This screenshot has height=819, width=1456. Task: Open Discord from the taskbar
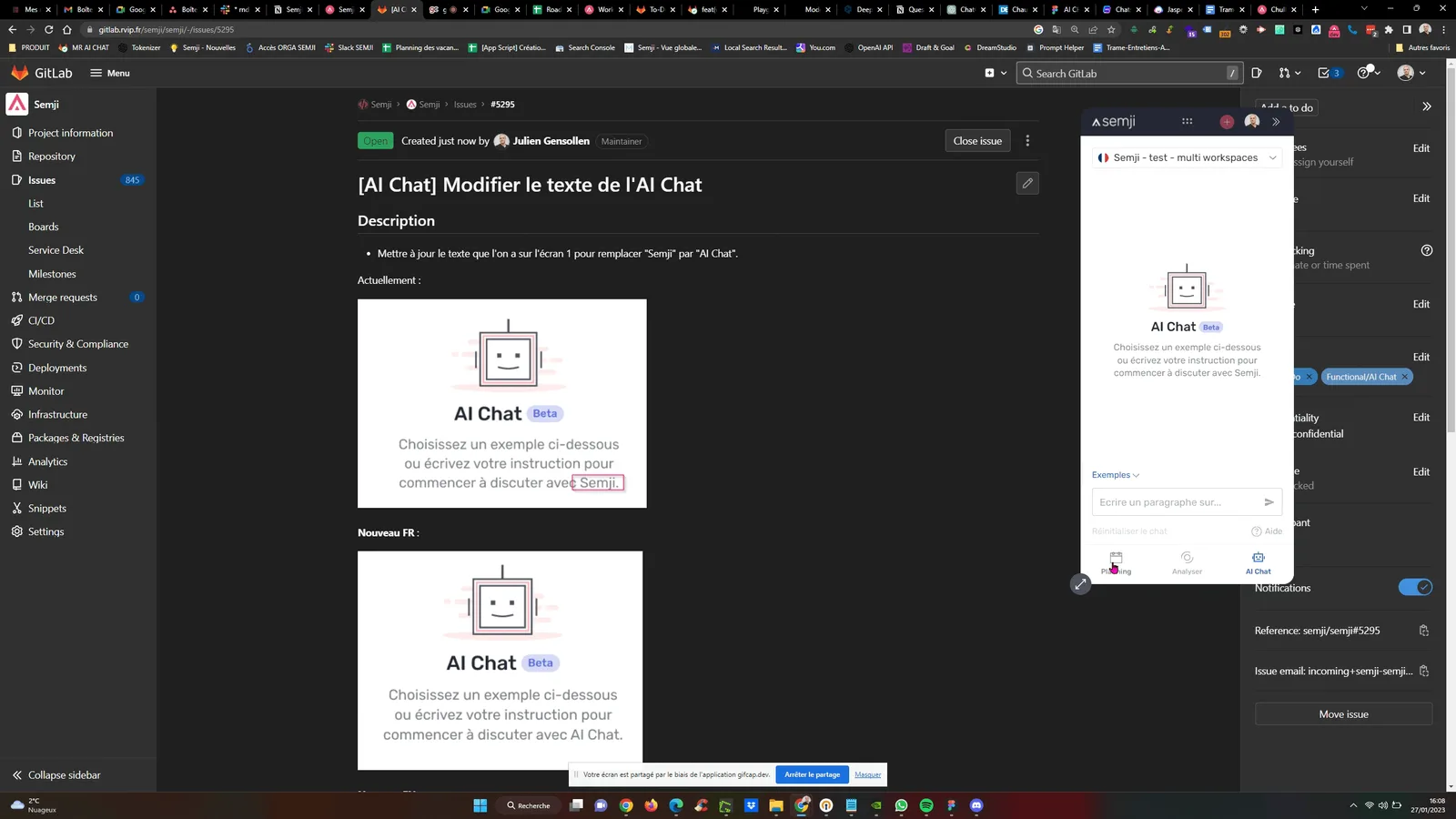[x=976, y=805]
